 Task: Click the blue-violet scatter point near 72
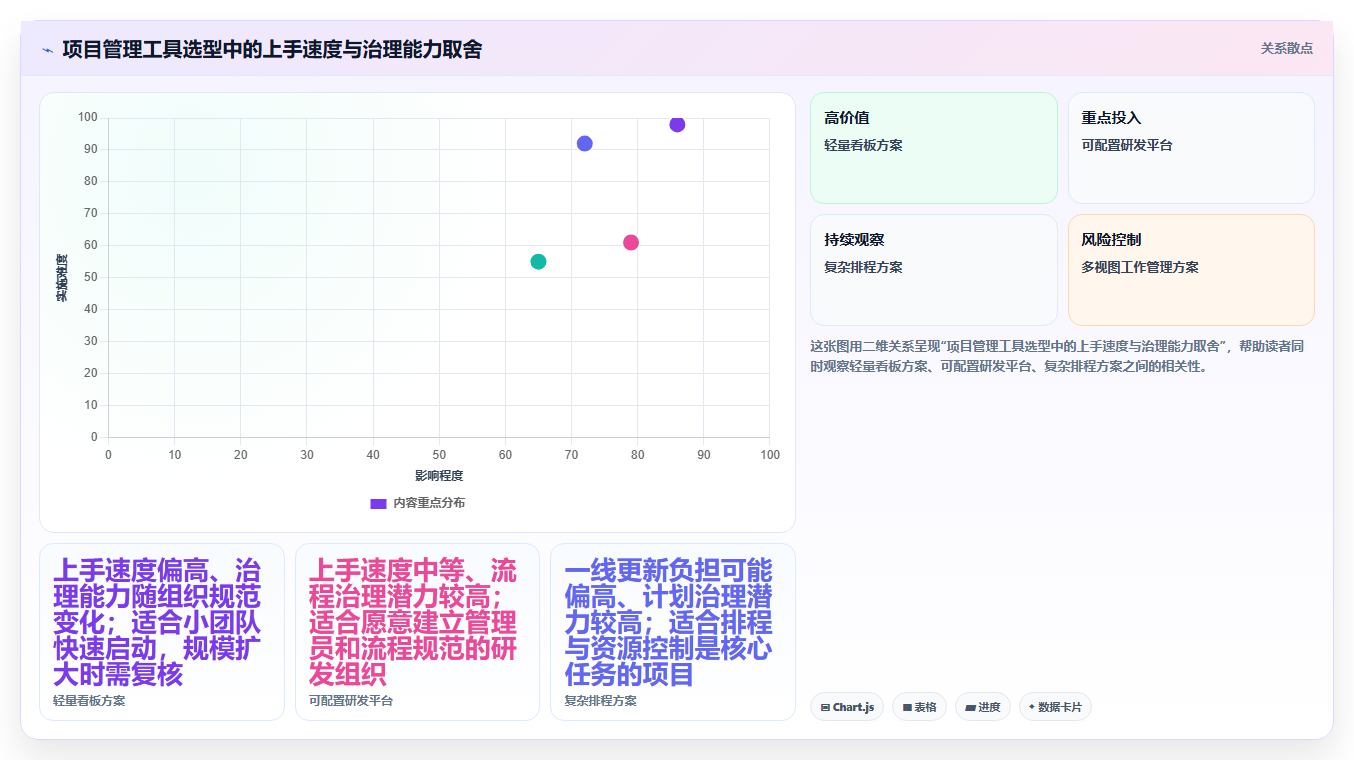click(585, 144)
